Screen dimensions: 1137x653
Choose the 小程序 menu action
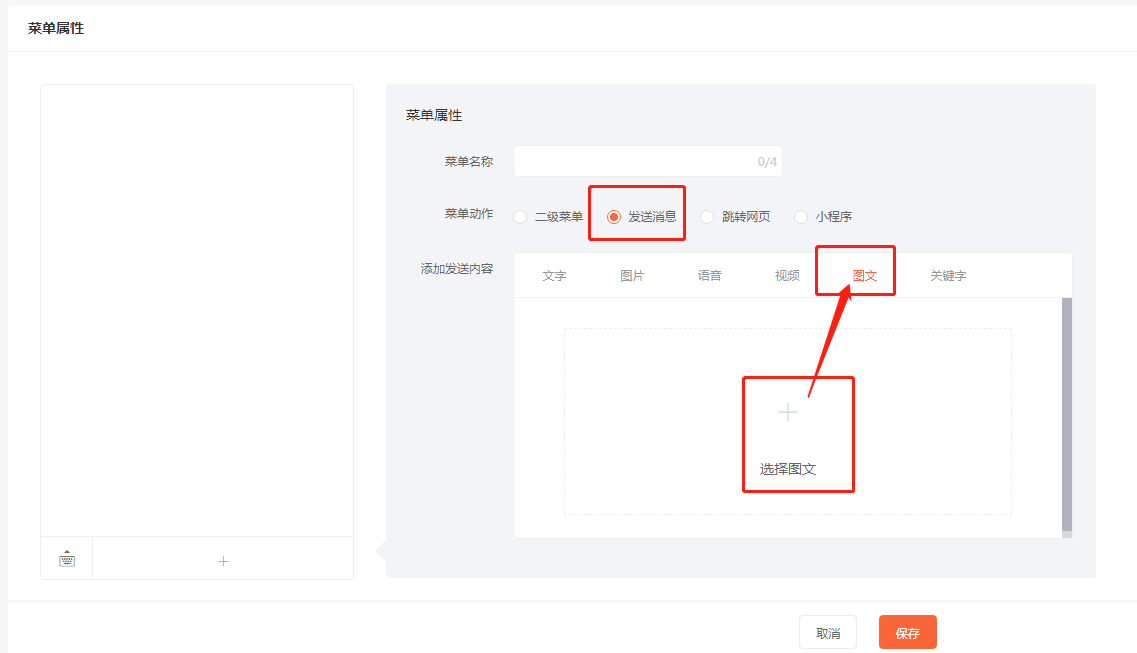[x=801, y=217]
